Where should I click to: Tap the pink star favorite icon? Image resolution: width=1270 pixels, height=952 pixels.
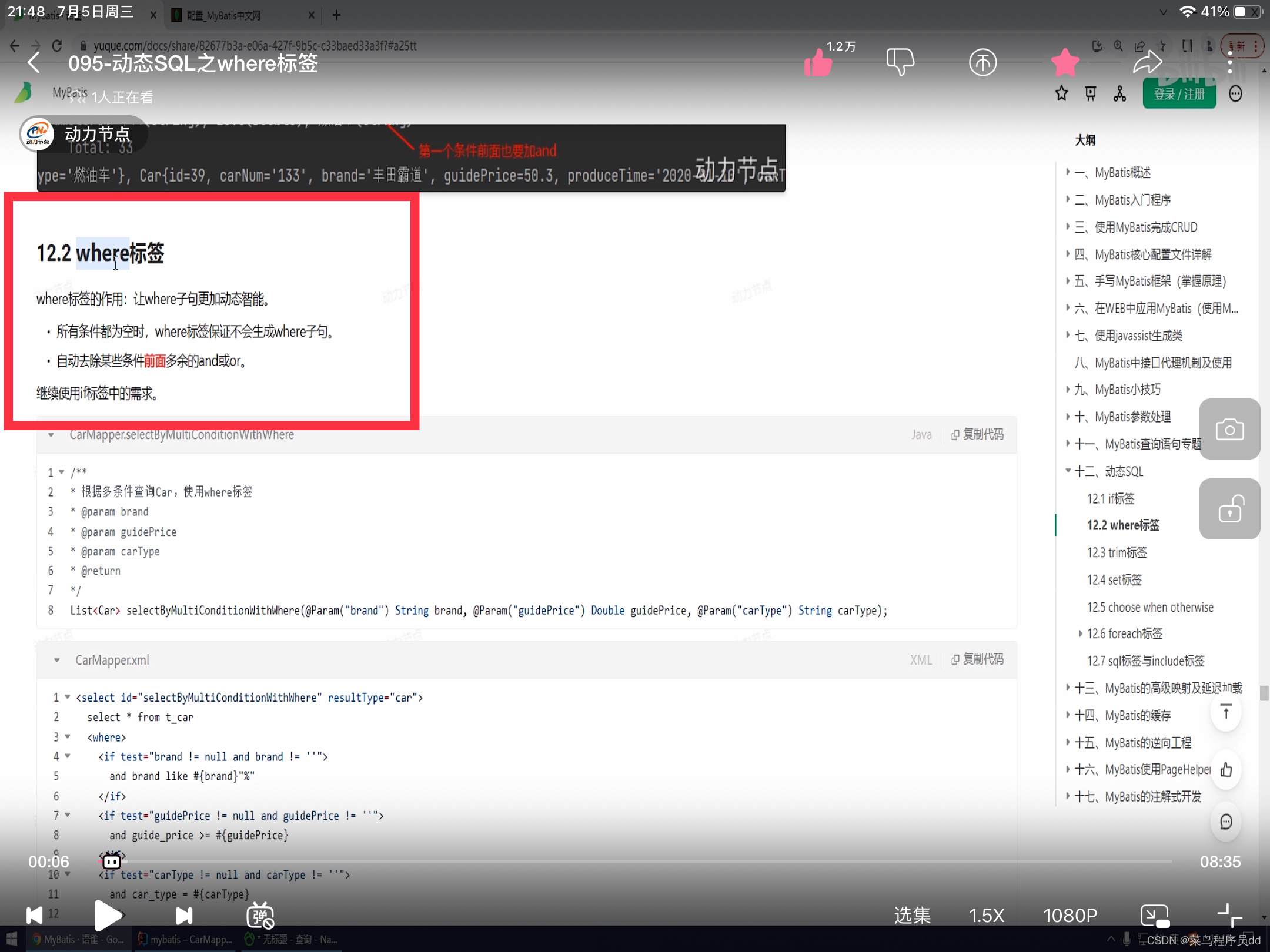1065,62
